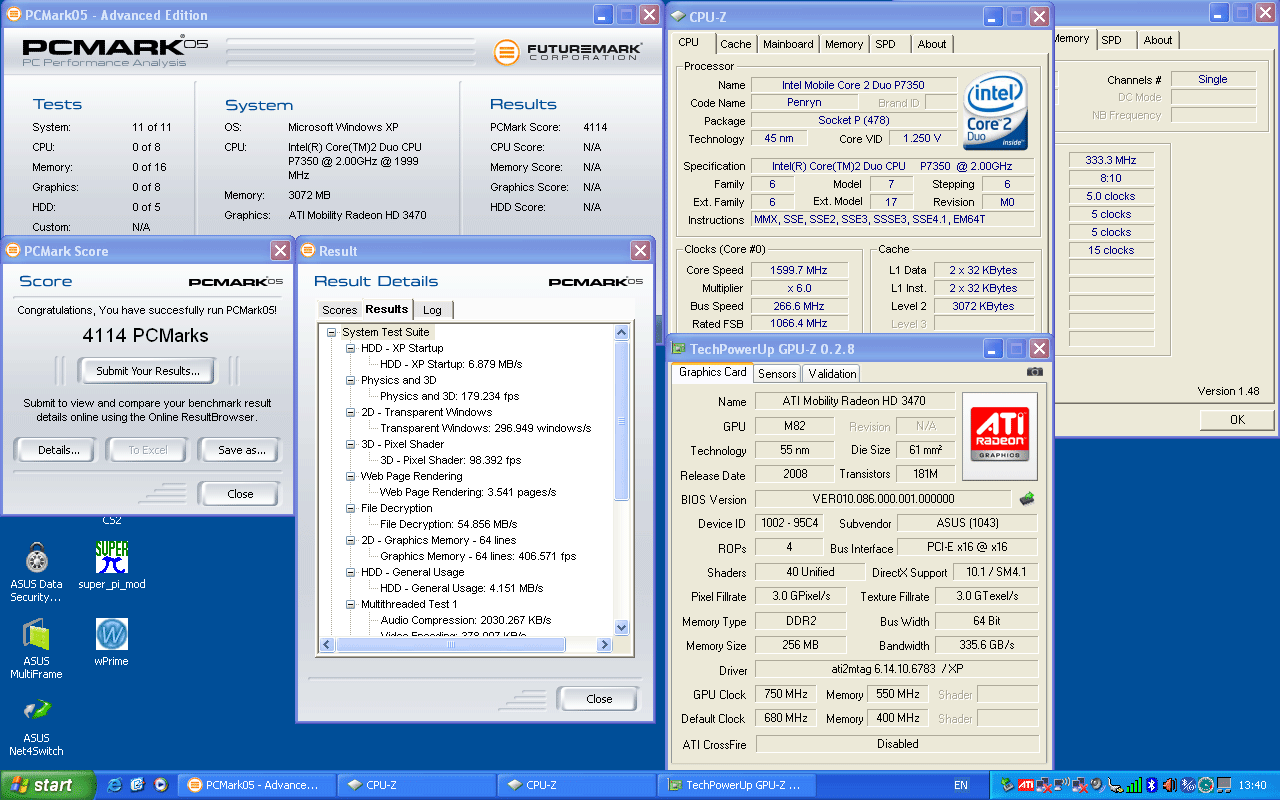Click Close button in Result Details window
1280x800 pixels.
point(599,699)
